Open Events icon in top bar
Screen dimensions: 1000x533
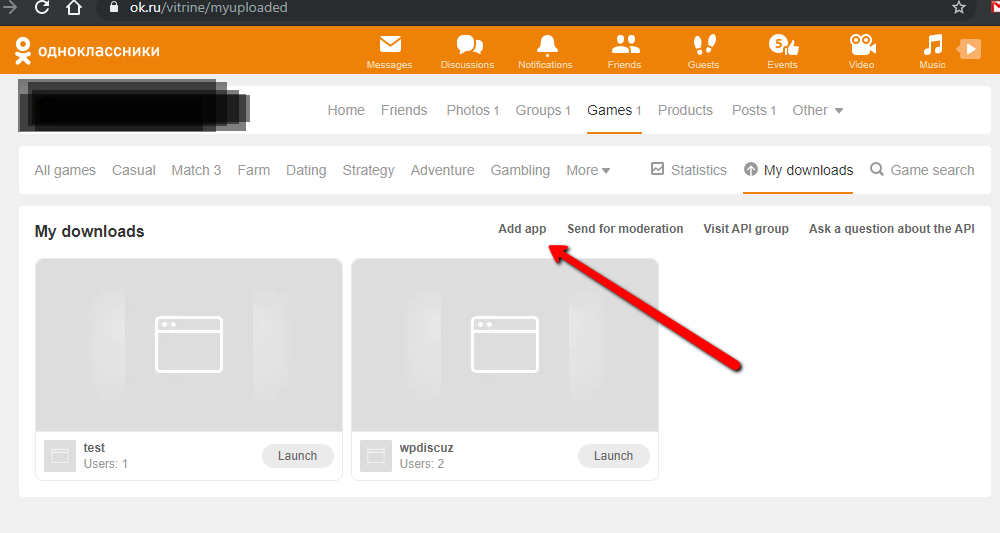(782, 46)
